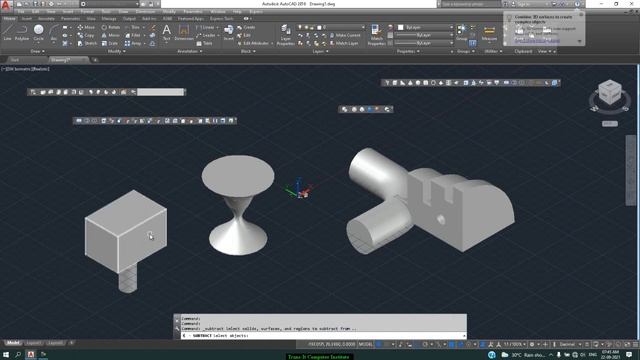Activate the Copy command
The width and height of the screenshot is (640, 360).
[86, 36]
